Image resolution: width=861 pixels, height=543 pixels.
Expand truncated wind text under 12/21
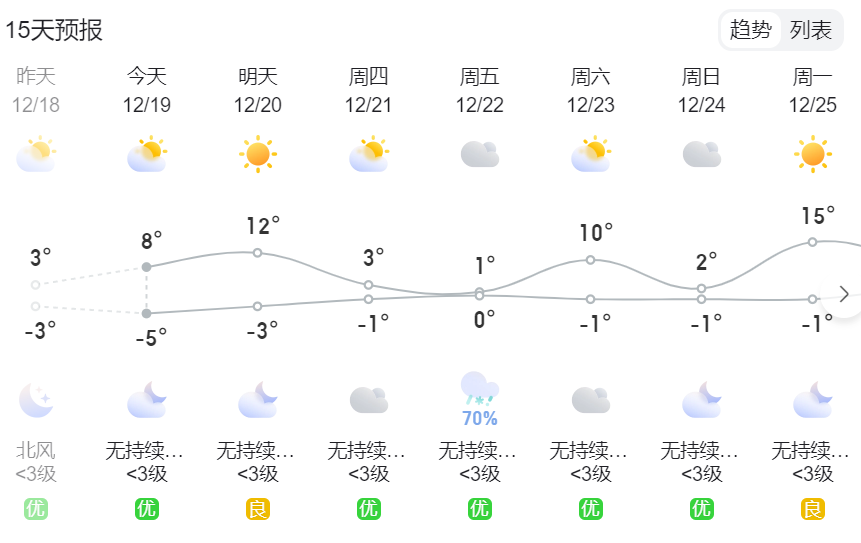(x=366, y=451)
